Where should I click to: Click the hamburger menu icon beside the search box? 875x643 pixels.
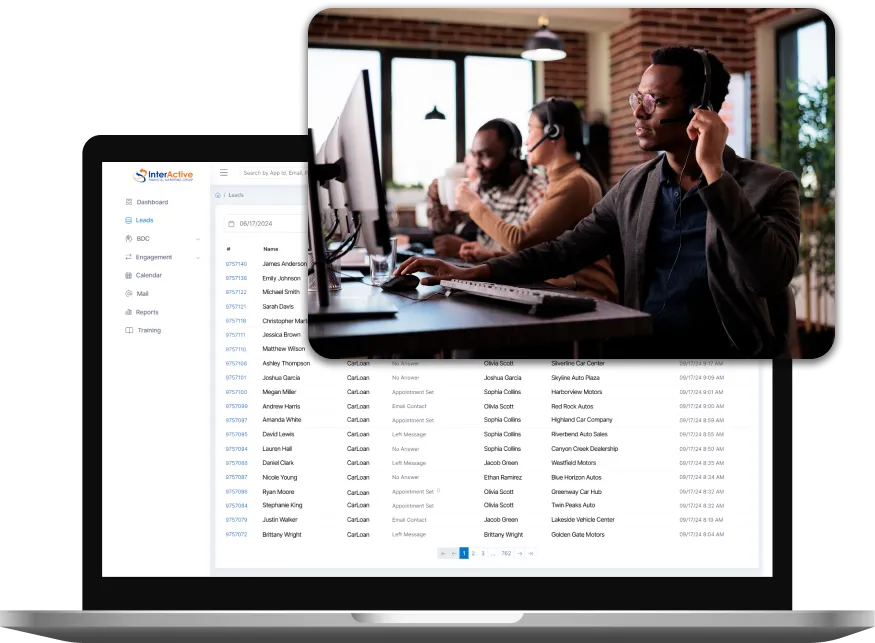pos(224,172)
